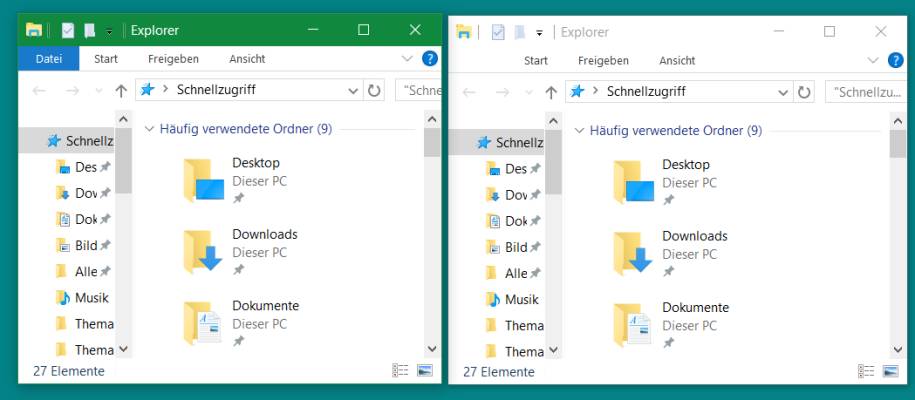915x400 pixels.
Task: Select Downloads folder in white window file list
Action: [x=672, y=253]
